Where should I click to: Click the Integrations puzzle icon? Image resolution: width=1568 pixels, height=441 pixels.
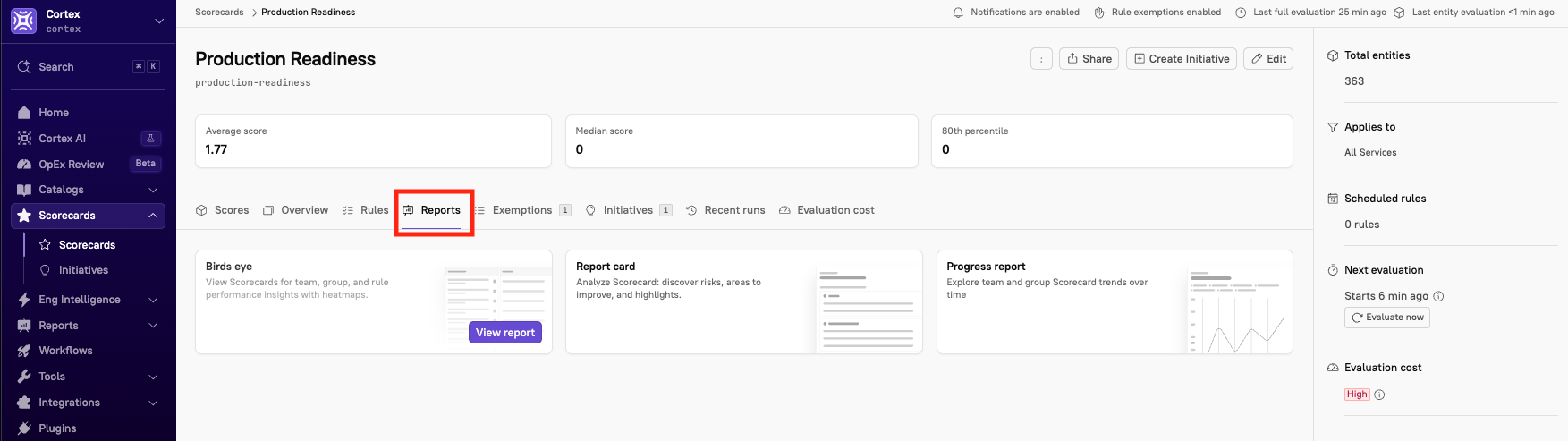click(x=24, y=403)
